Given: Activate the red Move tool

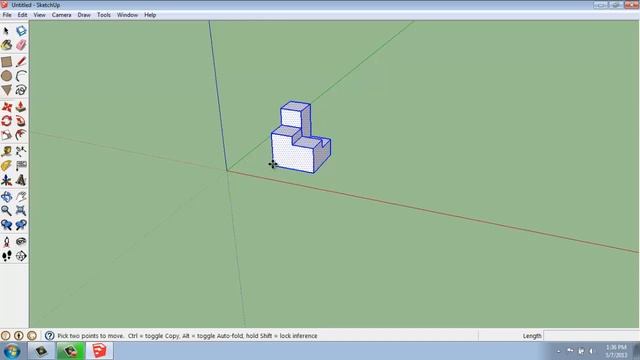Looking at the screenshot, I should pos(6,107).
